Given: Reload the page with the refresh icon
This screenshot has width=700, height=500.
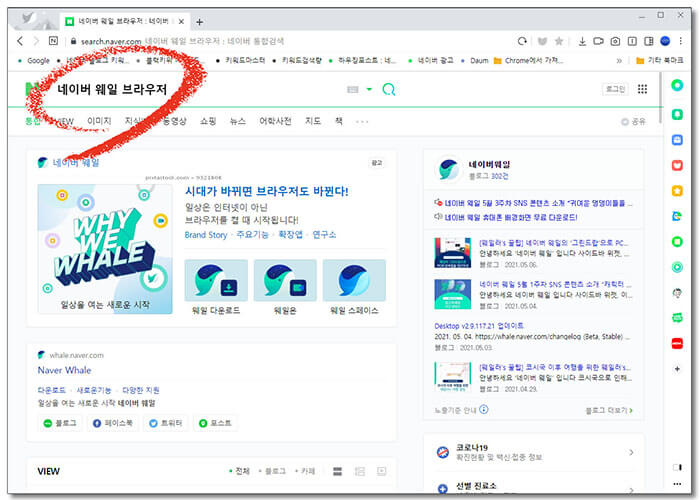Looking at the screenshot, I should [x=522, y=42].
